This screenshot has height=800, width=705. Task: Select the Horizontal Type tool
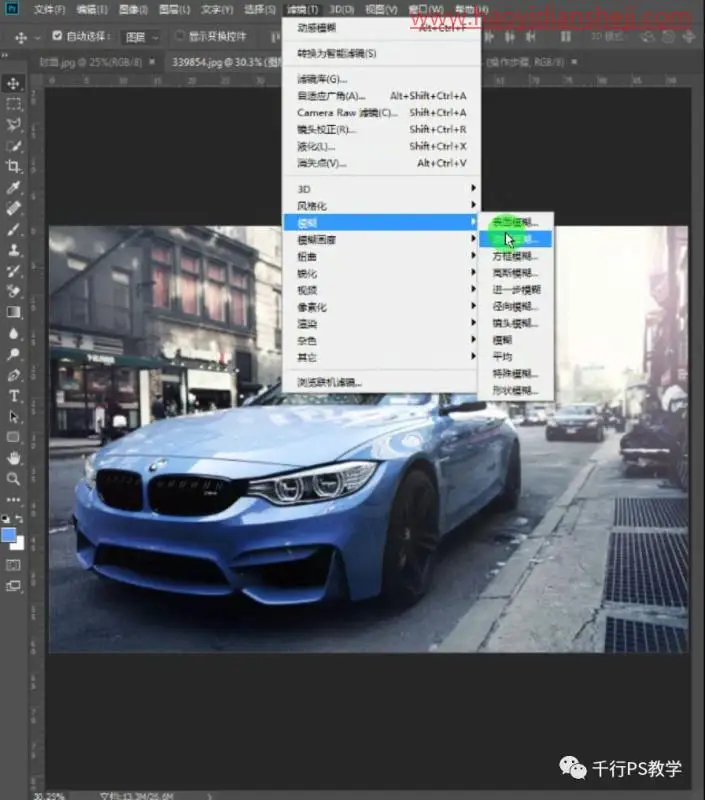[x=14, y=396]
